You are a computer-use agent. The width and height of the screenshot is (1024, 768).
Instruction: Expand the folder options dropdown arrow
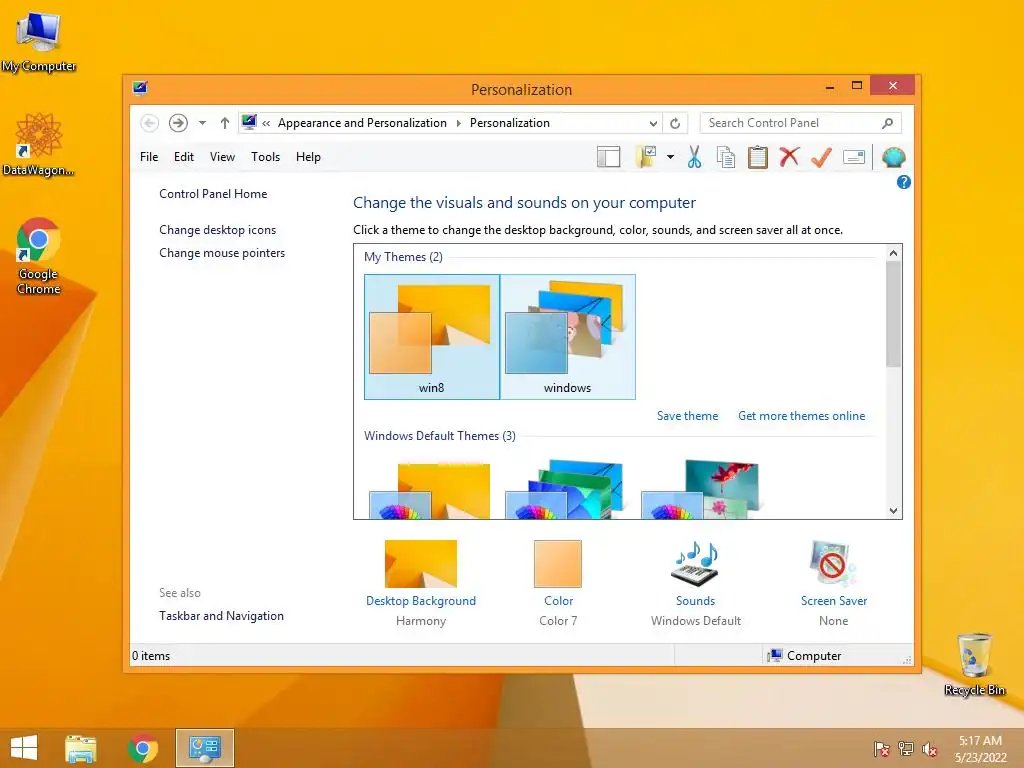(670, 157)
